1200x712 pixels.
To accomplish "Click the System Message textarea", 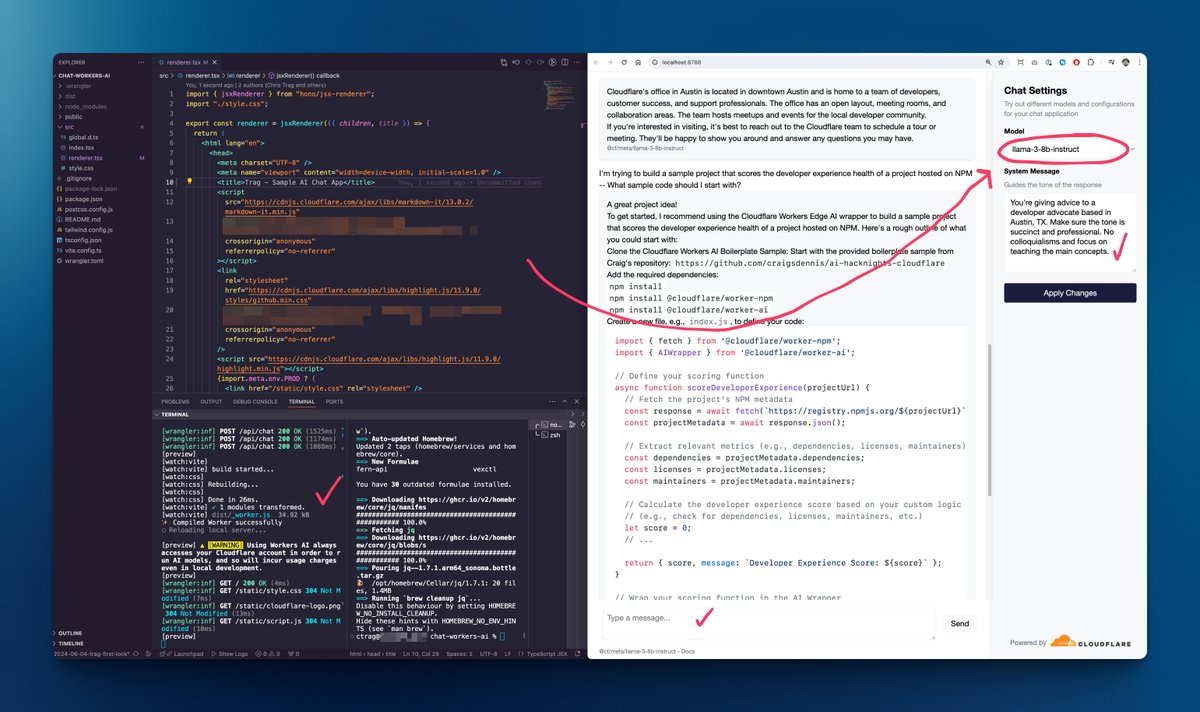I will pos(1070,234).
